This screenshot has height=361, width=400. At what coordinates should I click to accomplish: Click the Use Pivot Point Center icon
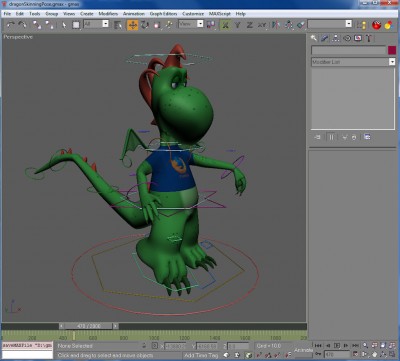click(211, 25)
